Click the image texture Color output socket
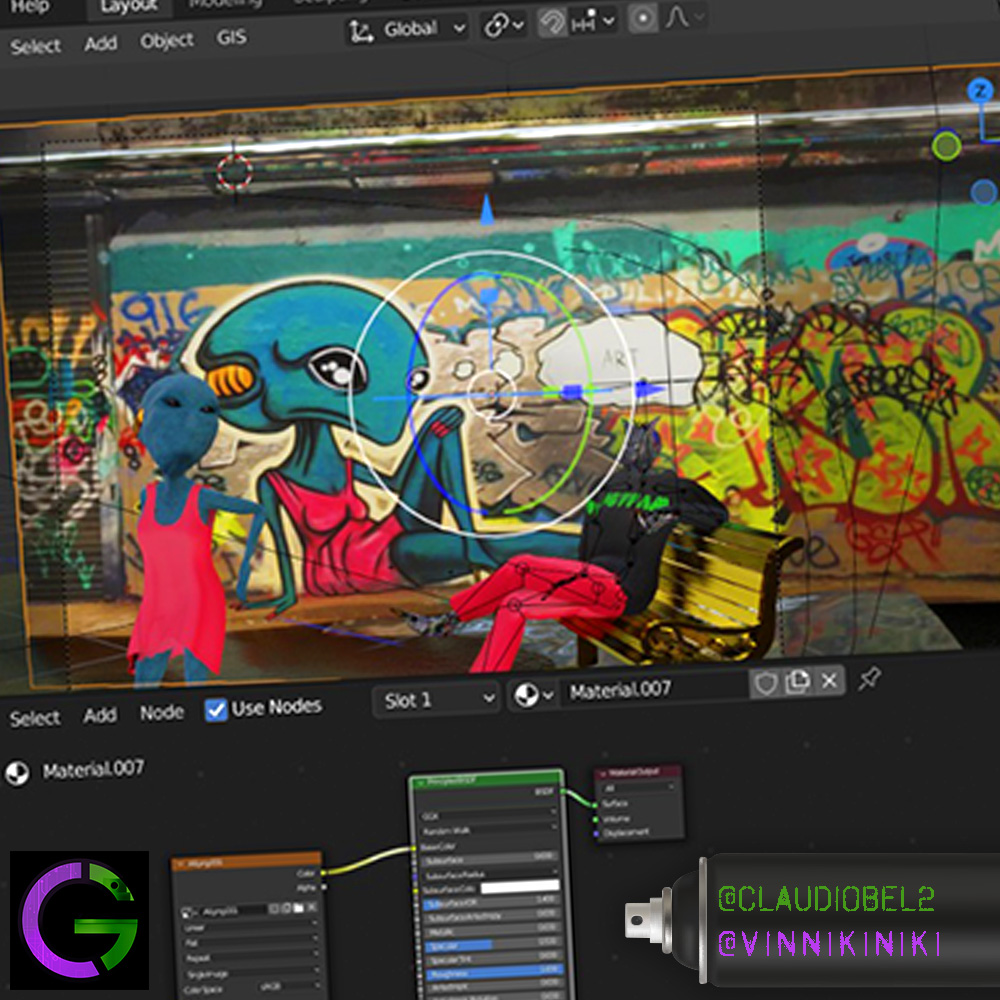Image resolution: width=1000 pixels, height=1000 pixels. point(323,872)
